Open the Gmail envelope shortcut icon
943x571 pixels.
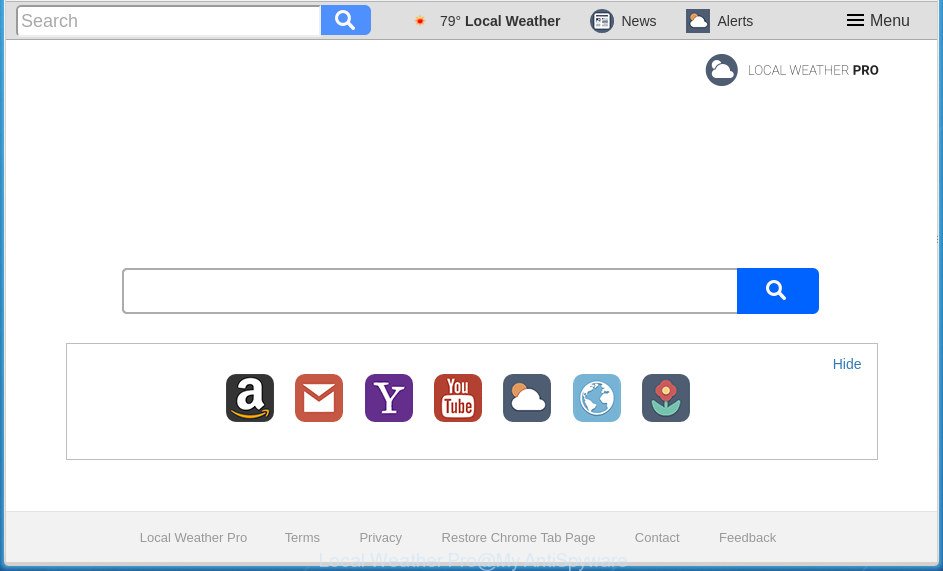click(x=319, y=398)
